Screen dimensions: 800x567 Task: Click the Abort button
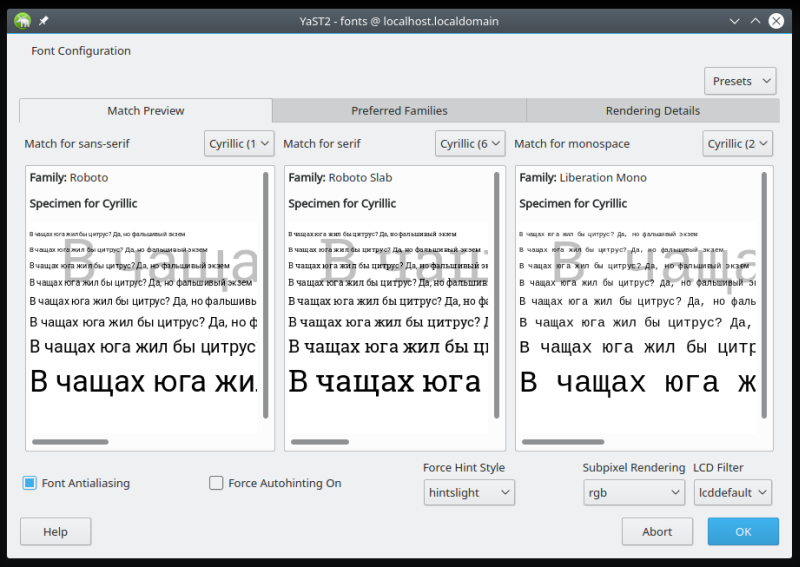point(657,532)
